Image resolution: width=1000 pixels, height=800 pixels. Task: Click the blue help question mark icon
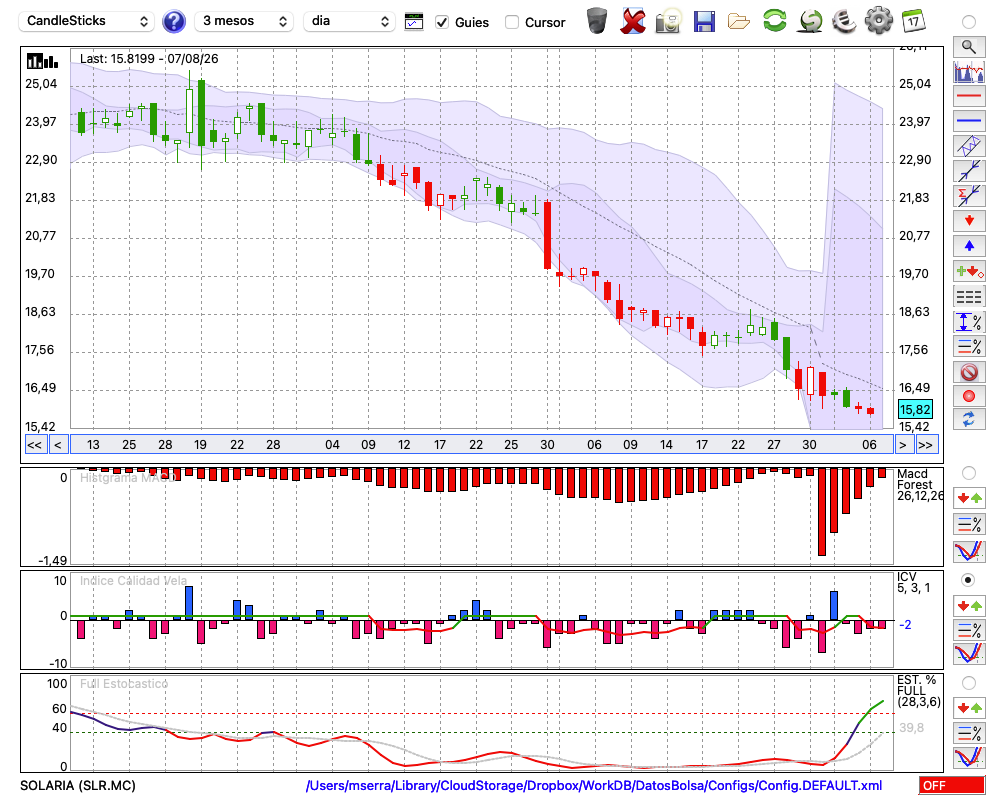click(174, 21)
